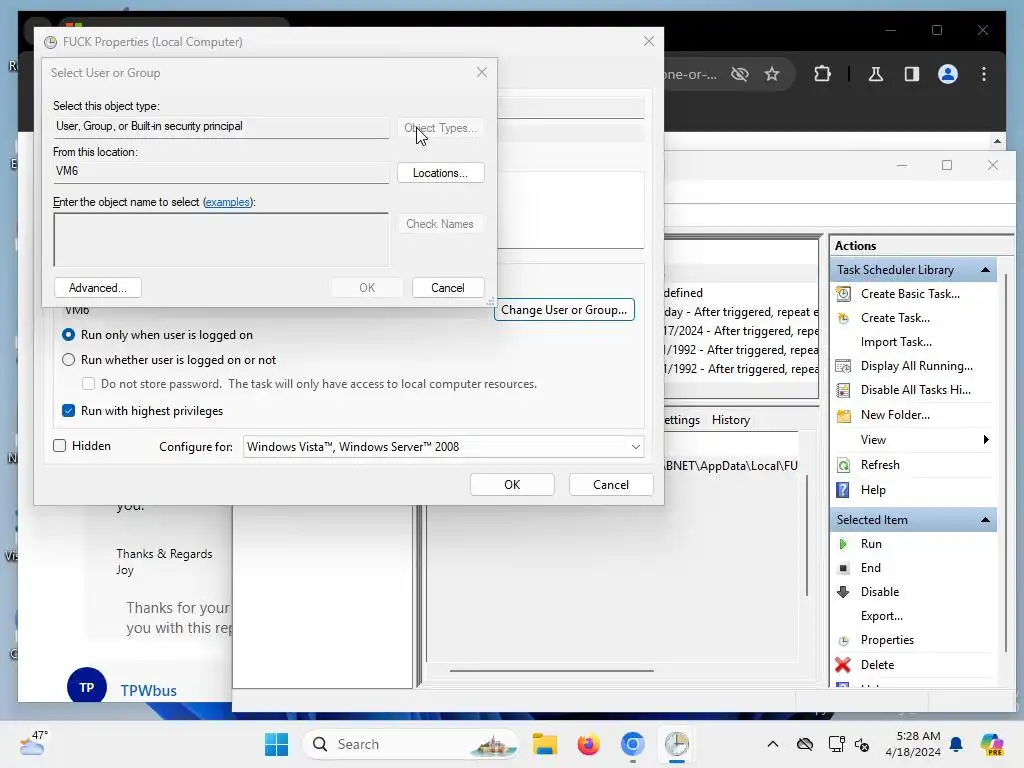
Task: Toggle Run with highest privileges checkbox
Action: coord(68,411)
